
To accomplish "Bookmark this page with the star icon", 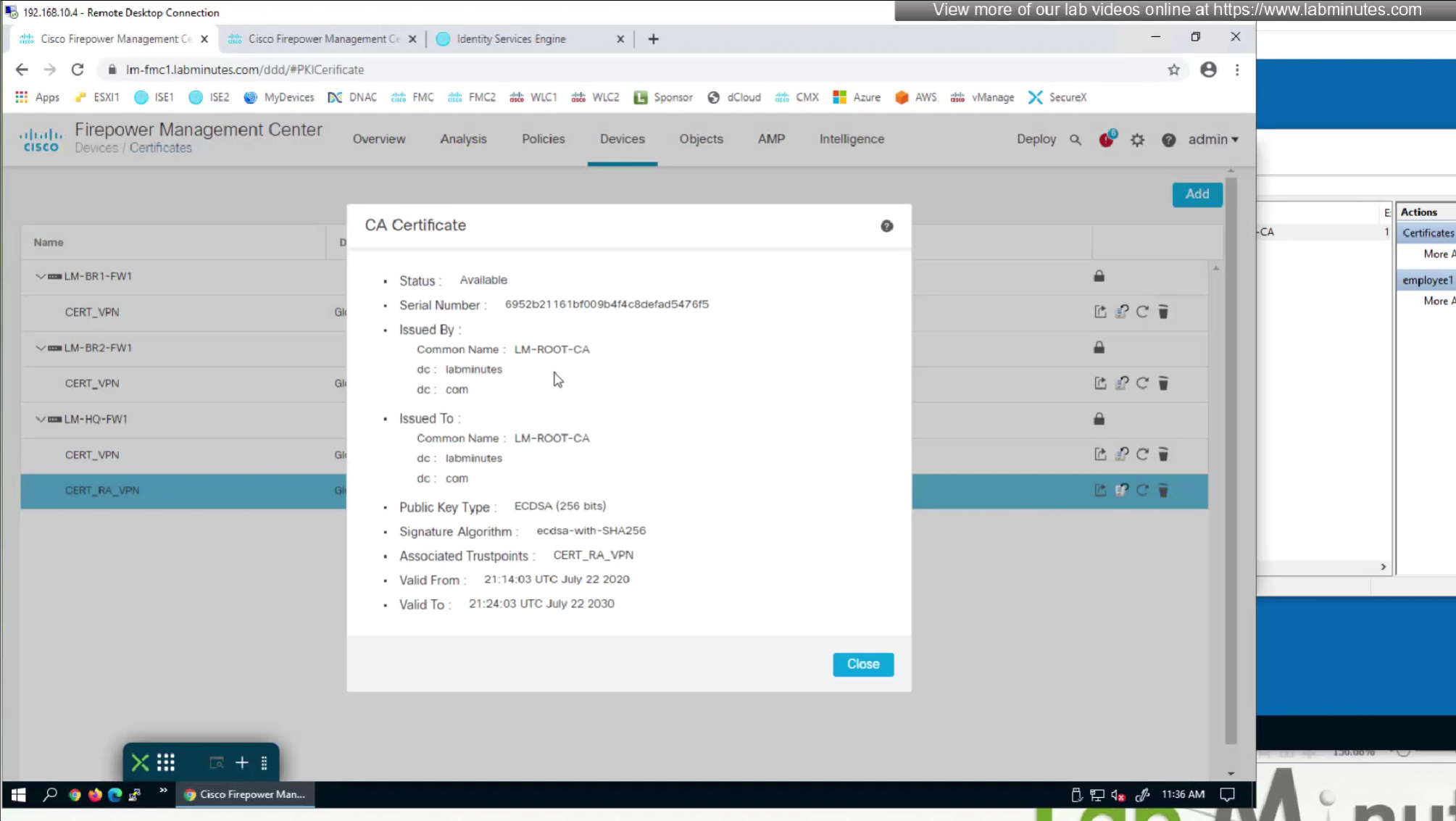I will pyautogui.click(x=1173, y=70).
